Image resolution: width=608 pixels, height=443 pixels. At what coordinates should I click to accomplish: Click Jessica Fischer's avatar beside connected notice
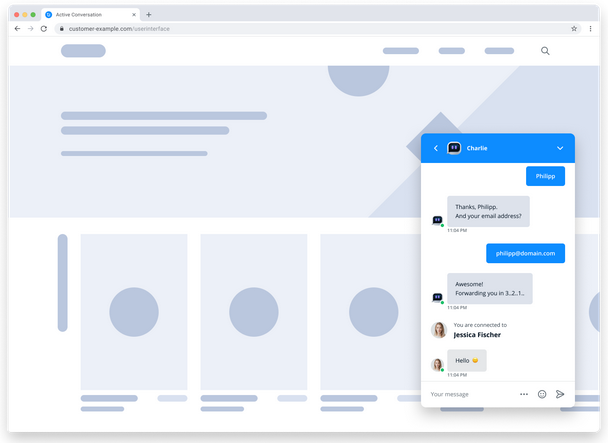pos(439,330)
